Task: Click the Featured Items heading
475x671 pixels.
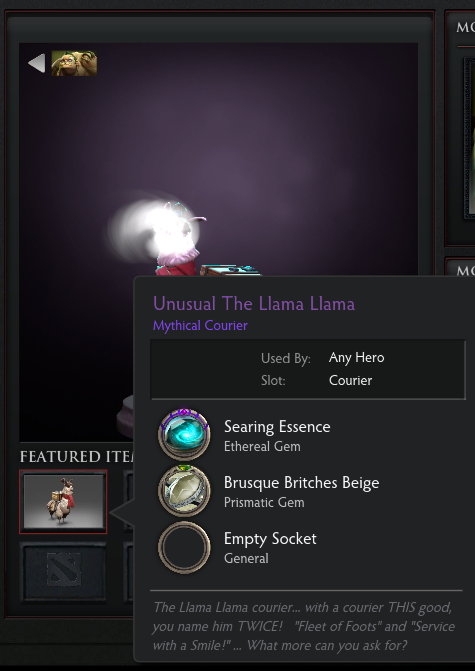Action: coord(77,457)
